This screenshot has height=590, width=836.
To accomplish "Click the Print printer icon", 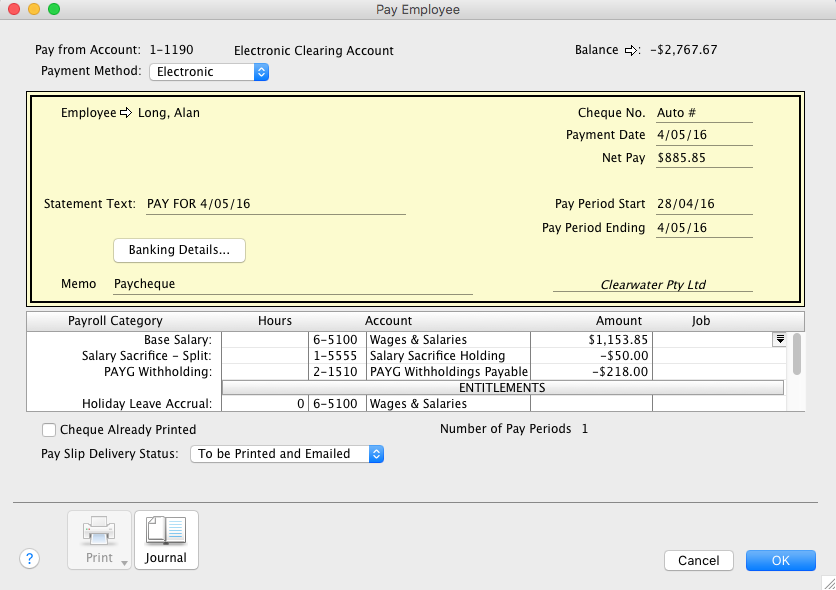I will tap(99, 531).
